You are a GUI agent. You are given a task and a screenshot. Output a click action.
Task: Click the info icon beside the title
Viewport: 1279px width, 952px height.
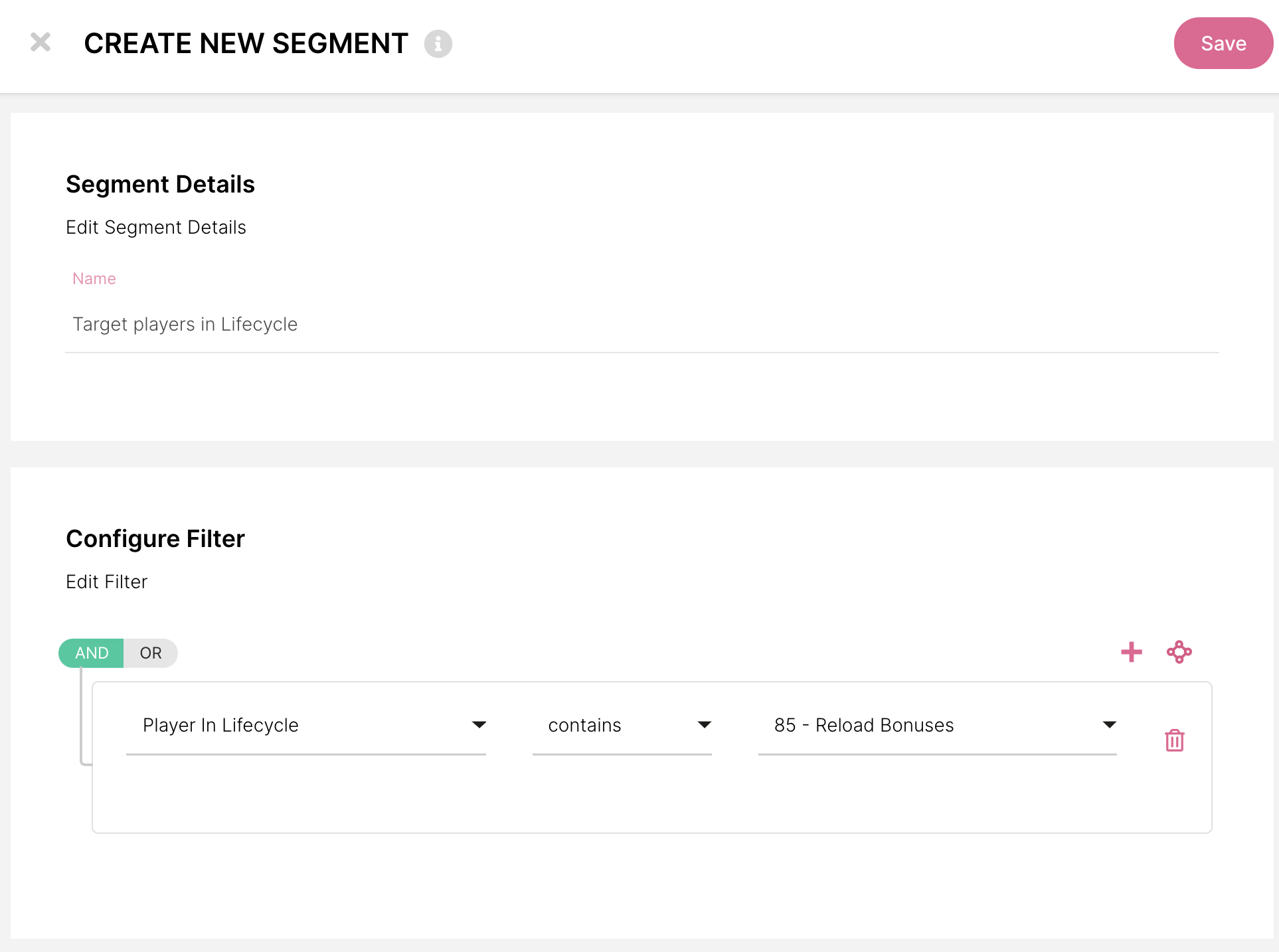[438, 44]
